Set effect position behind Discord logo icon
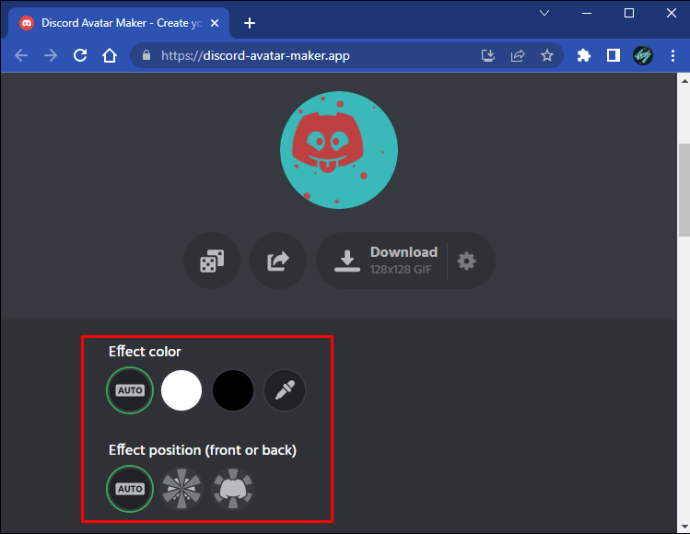Screen dimensions: 690x534 233,489
